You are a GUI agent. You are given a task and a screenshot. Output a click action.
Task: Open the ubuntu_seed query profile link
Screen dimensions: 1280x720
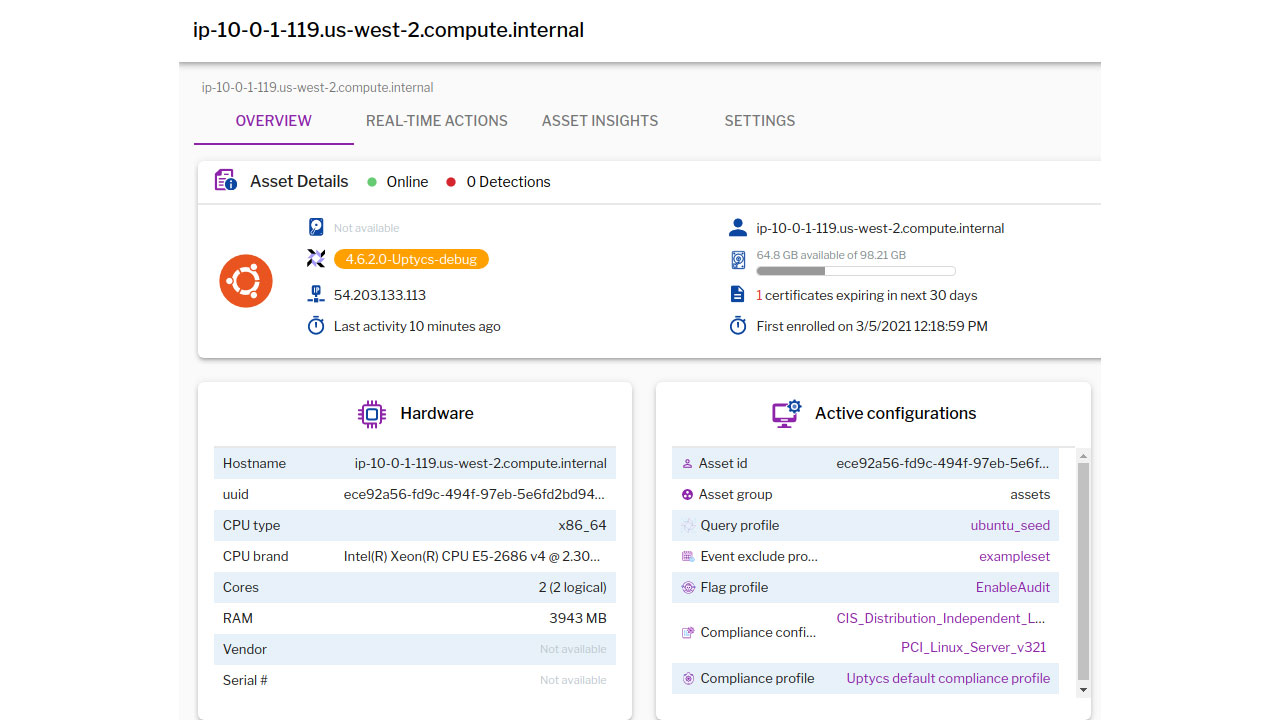1010,526
